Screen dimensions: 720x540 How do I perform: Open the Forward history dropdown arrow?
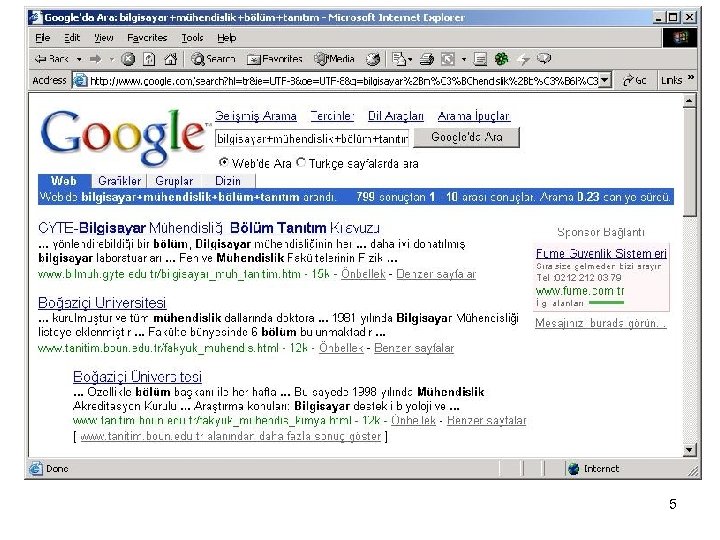point(111,59)
